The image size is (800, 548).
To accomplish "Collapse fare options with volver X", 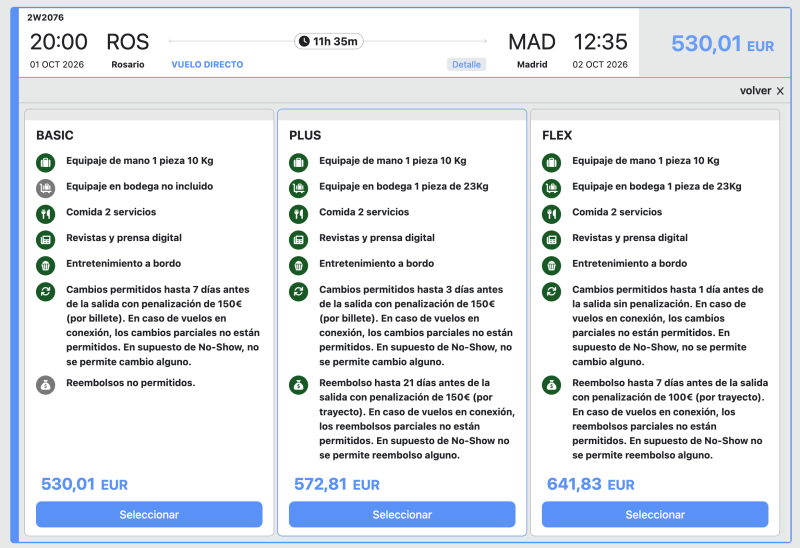I will click(x=762, y=91).
